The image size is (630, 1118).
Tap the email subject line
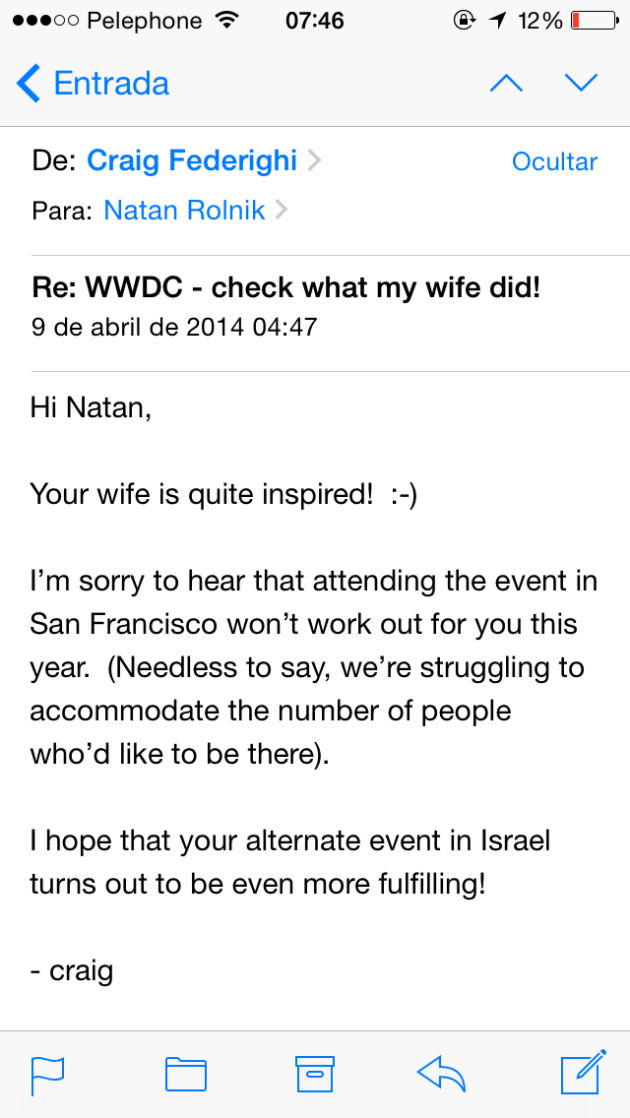point(286,288)
